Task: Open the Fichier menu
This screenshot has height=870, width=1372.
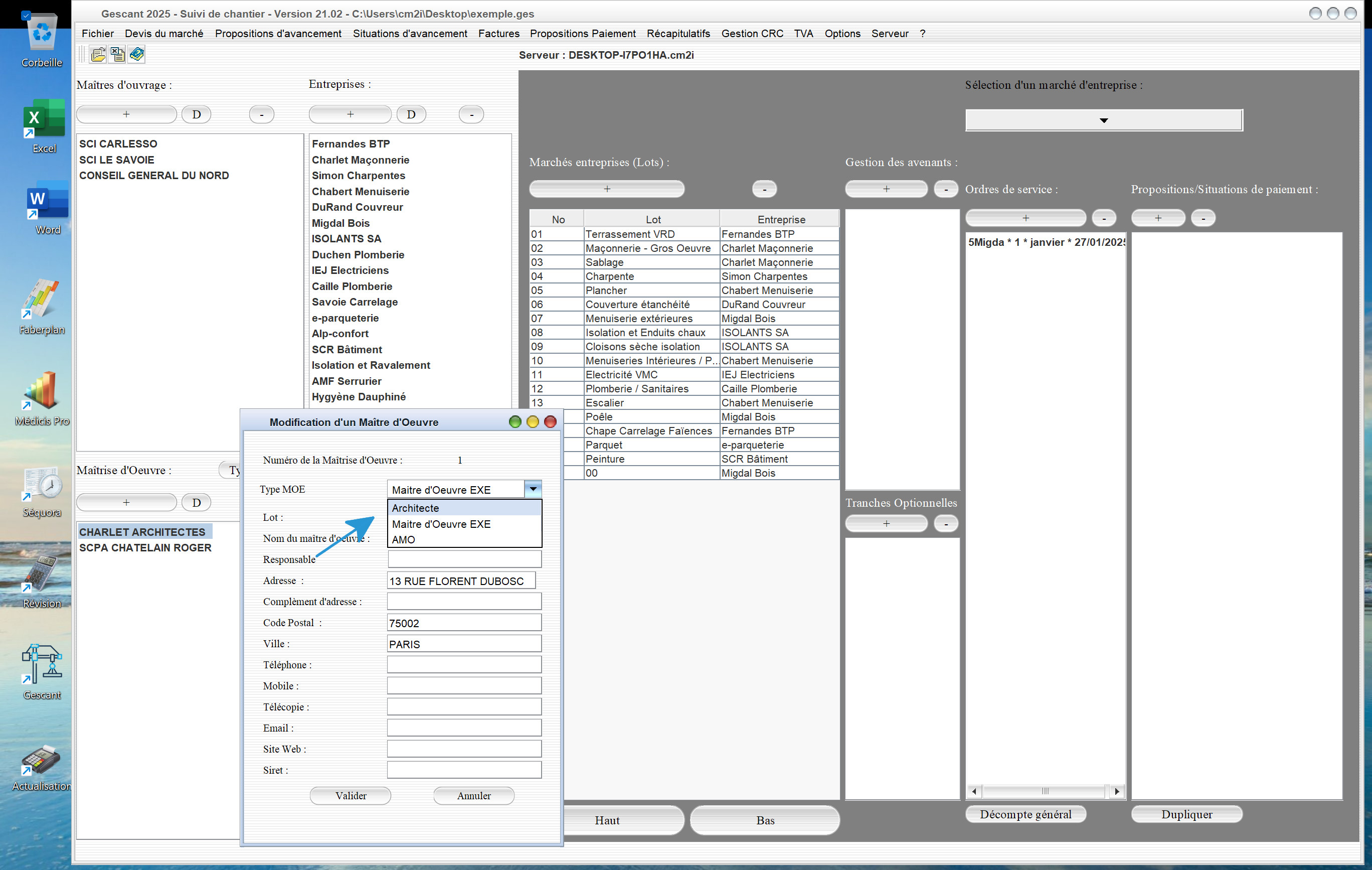Action: tap(97, 34)
